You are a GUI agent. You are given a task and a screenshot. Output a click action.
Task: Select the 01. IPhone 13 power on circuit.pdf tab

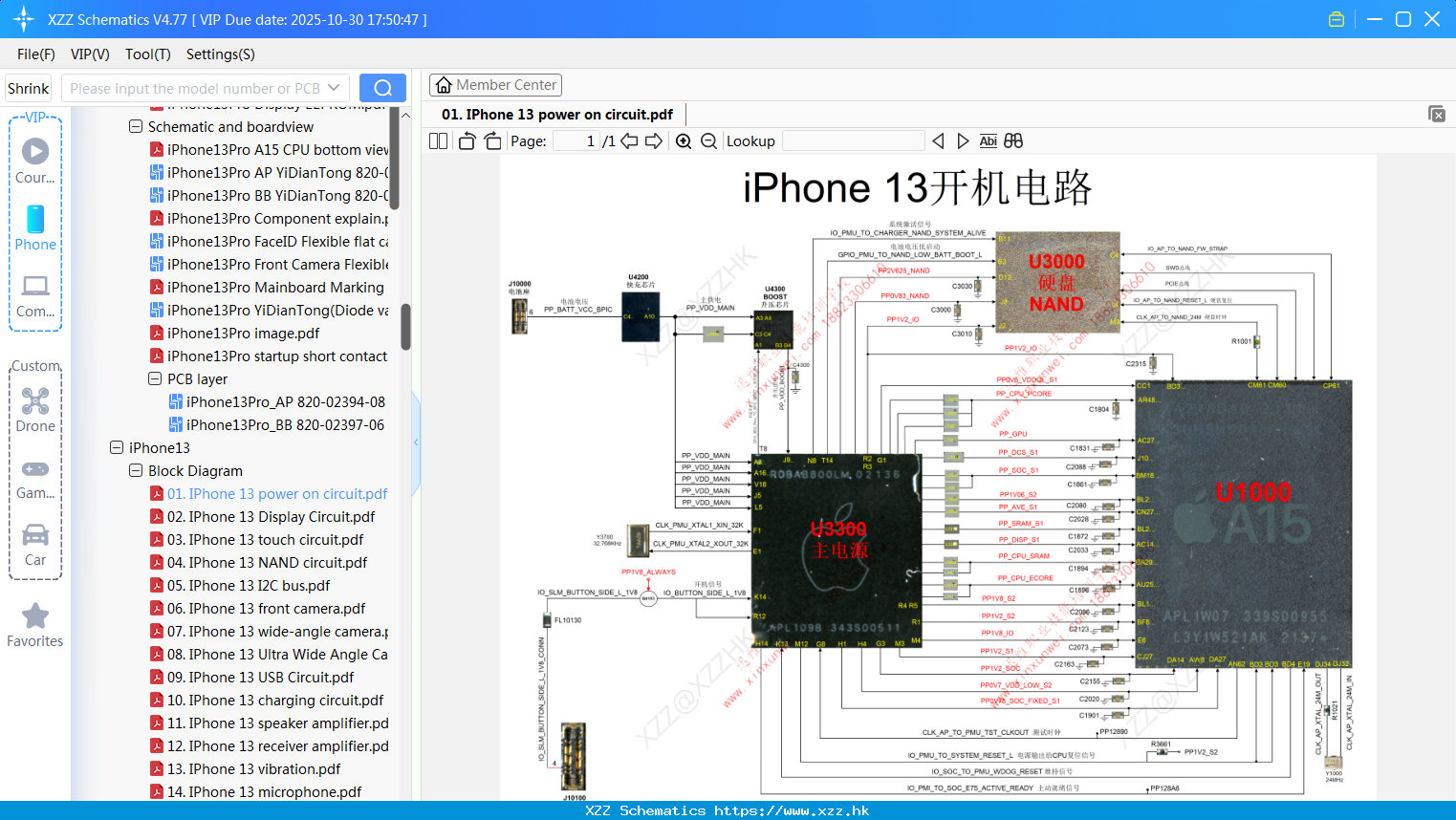[557, 115]
